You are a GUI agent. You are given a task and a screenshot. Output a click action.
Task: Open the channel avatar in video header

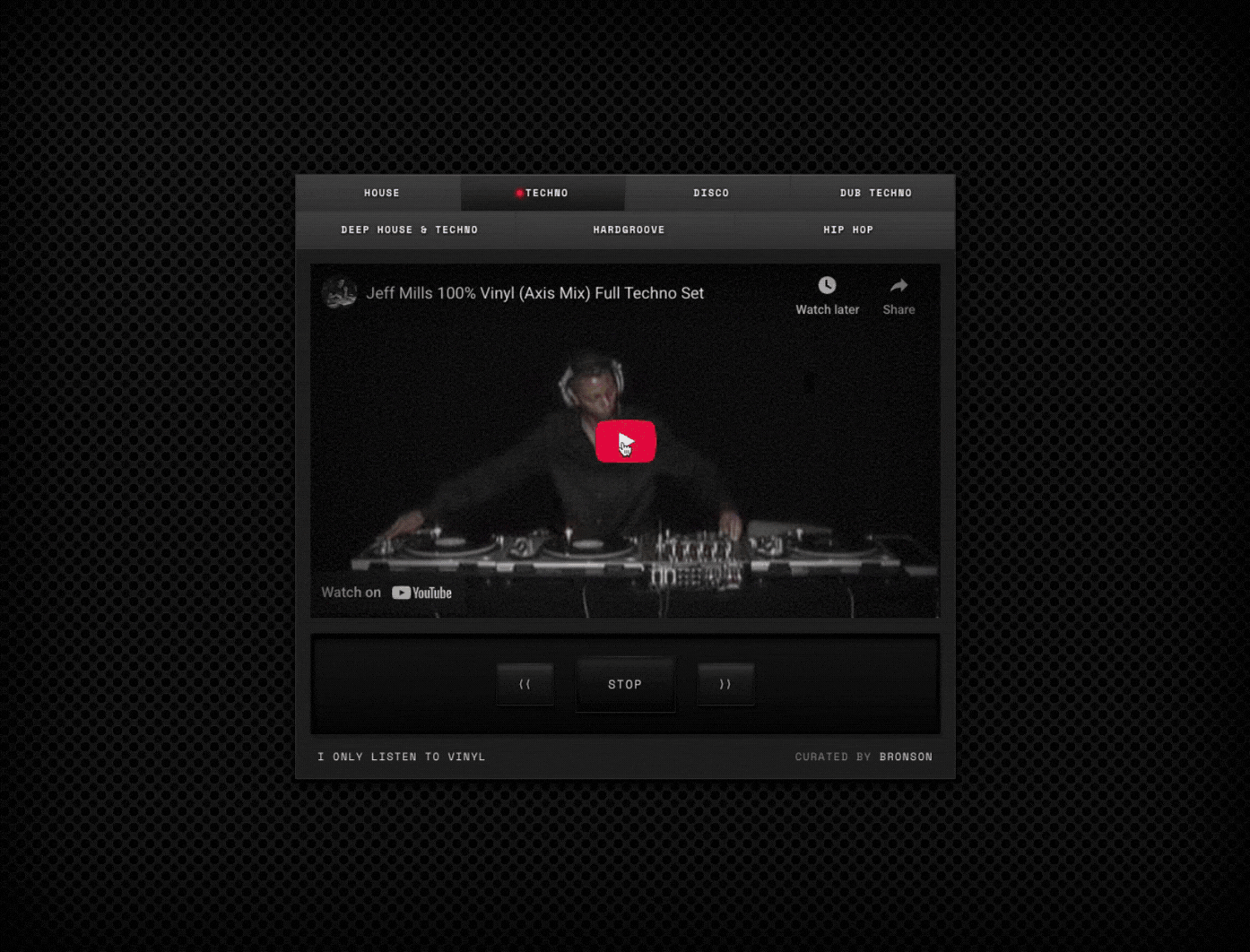point(340,293)
